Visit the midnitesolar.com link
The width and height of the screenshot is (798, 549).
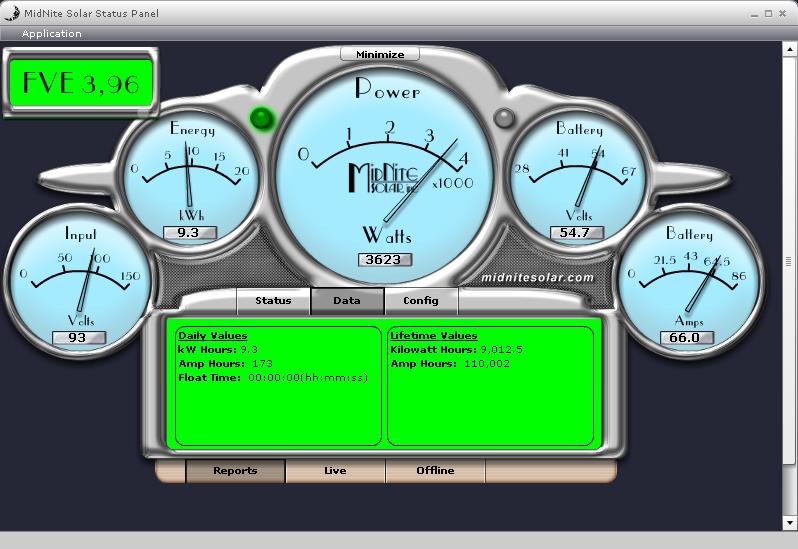click(537, 278)
